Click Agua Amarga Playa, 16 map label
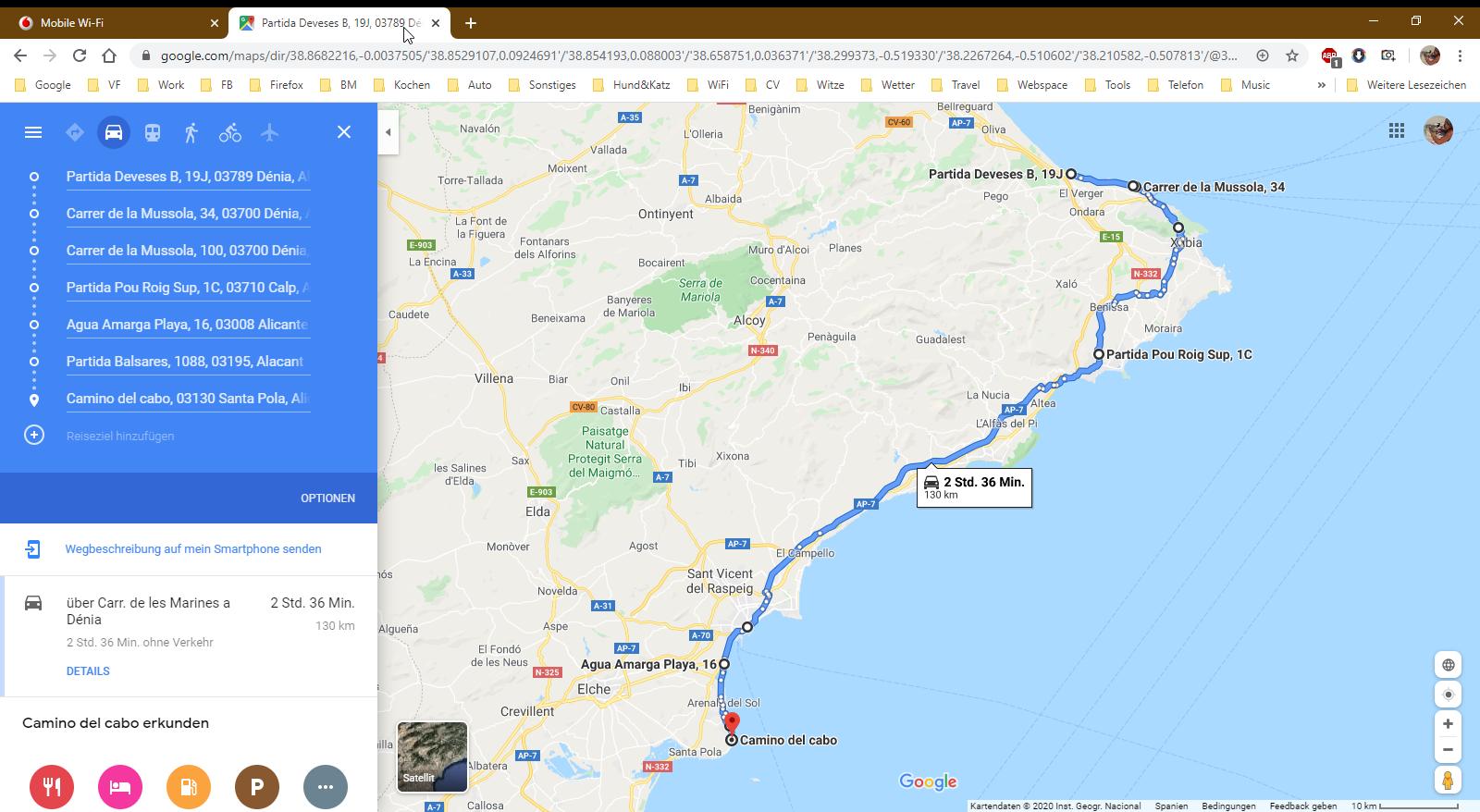The width and height of the screenshot is (1480, 812). [x=648, y=664]
